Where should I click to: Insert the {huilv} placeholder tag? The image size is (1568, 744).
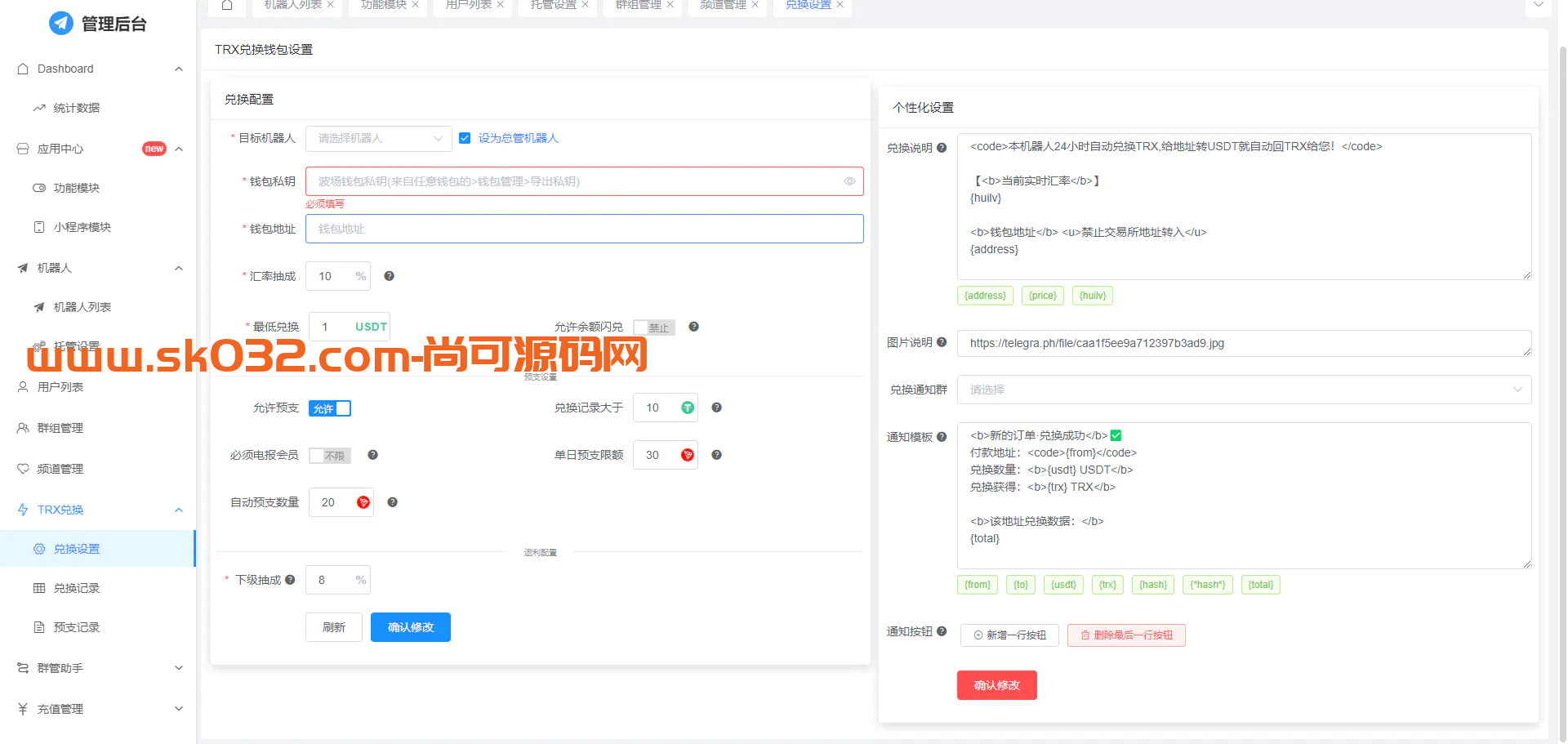click(x=1093, y=296)
